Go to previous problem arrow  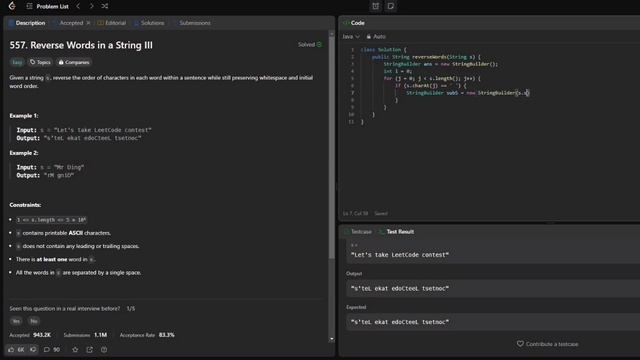tap(78, 6)
